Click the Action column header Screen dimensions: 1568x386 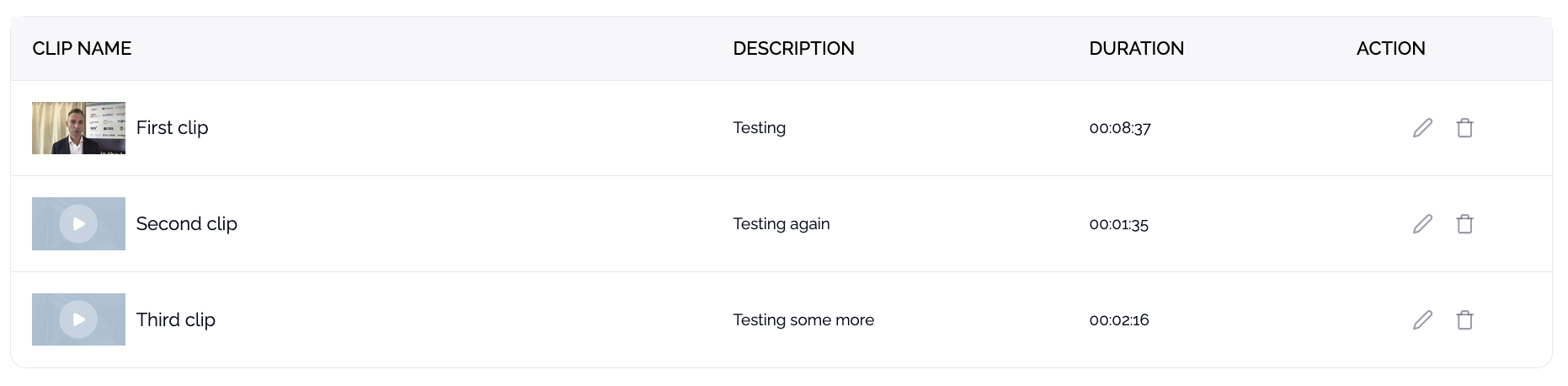tap(1390, 49)
